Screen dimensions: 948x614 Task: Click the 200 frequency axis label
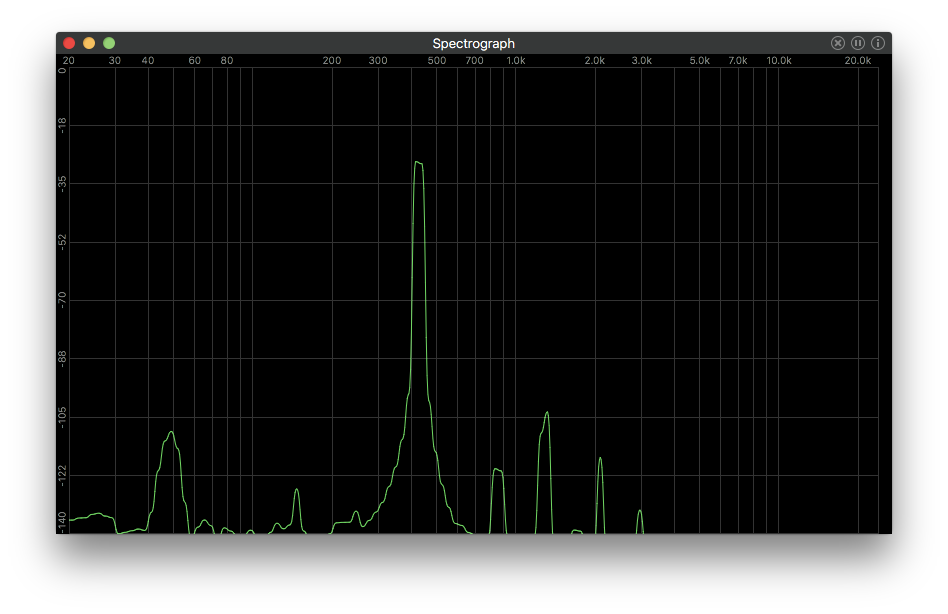[x=332, y=60]
